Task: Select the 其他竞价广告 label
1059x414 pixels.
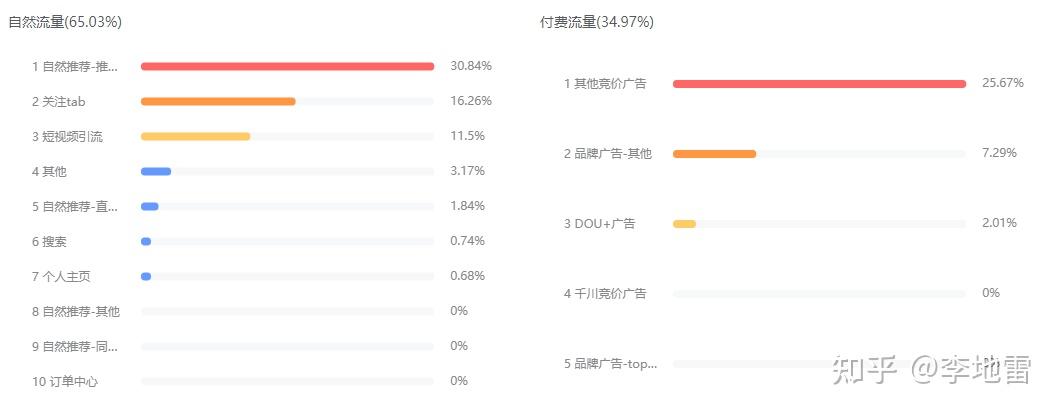Action: pos(604,84)
